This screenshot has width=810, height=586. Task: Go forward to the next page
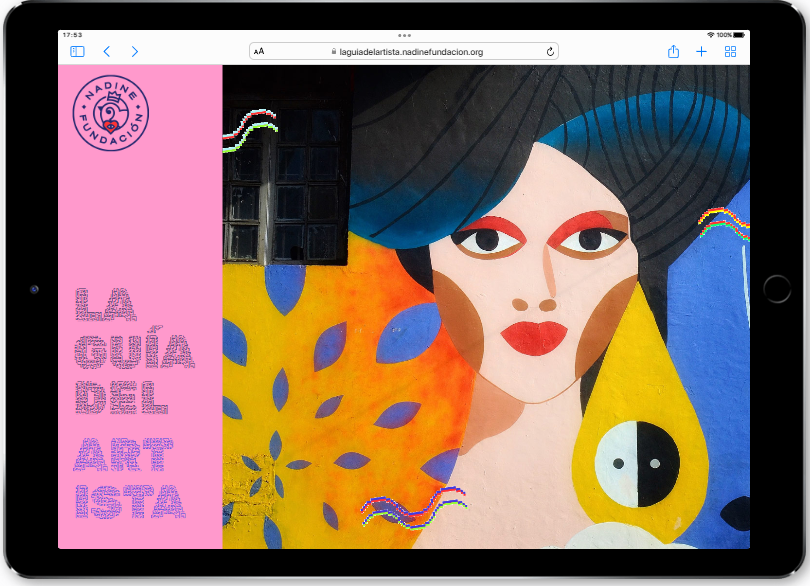[135, 52]
